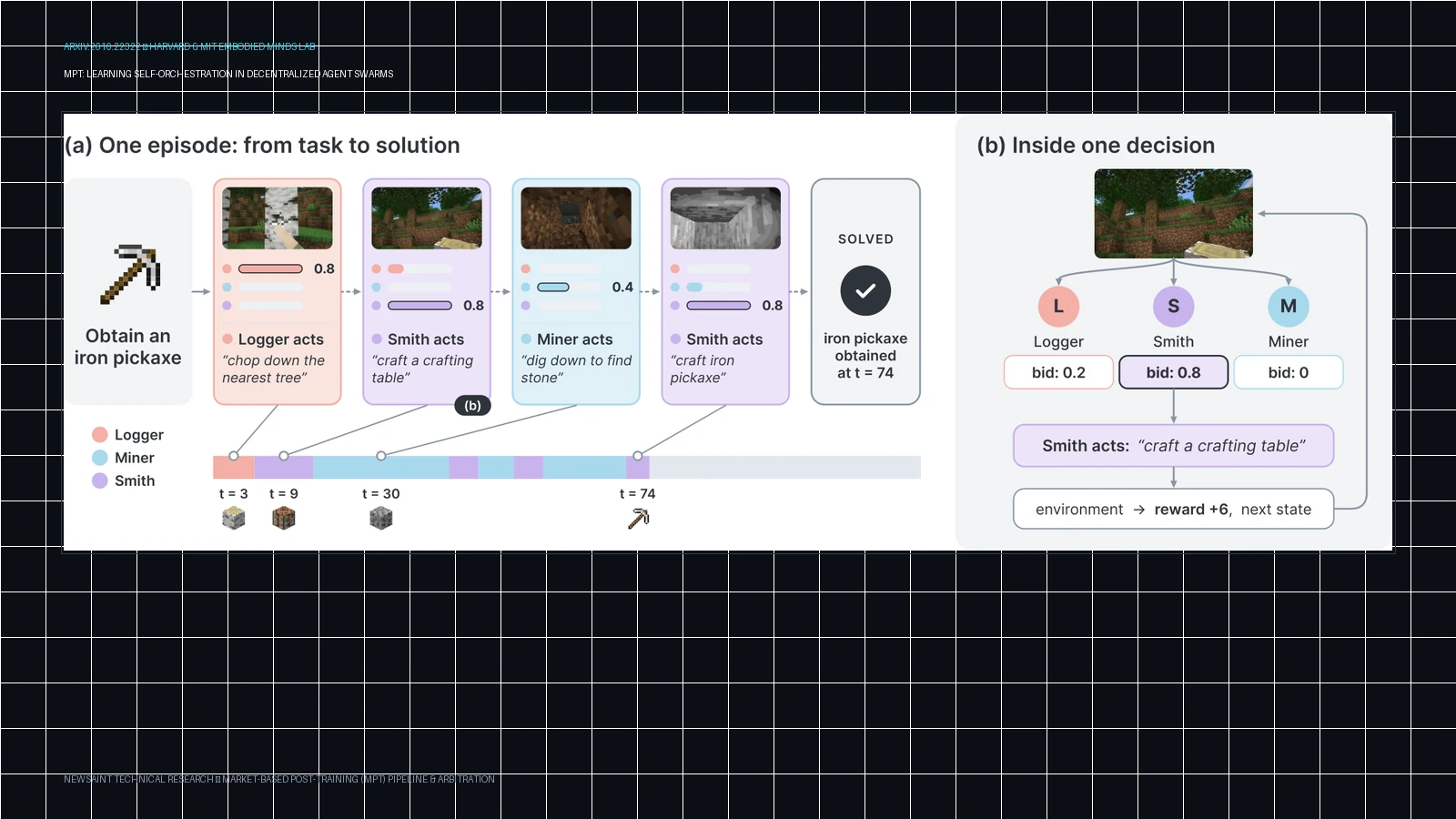Click the highlighted 'bid: 0.8' box under Smith
Image resolution: width=1456 pixels, height=819 pixels.
1173,372
